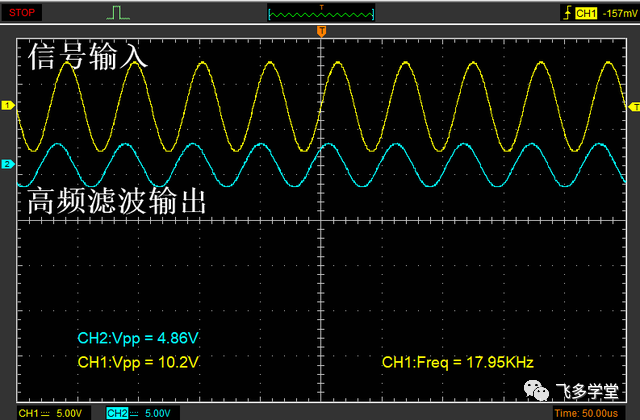Click the yellow trigger level arrow at right edge
This screenshot has height=420, width=640.
(x=634, y=107)
